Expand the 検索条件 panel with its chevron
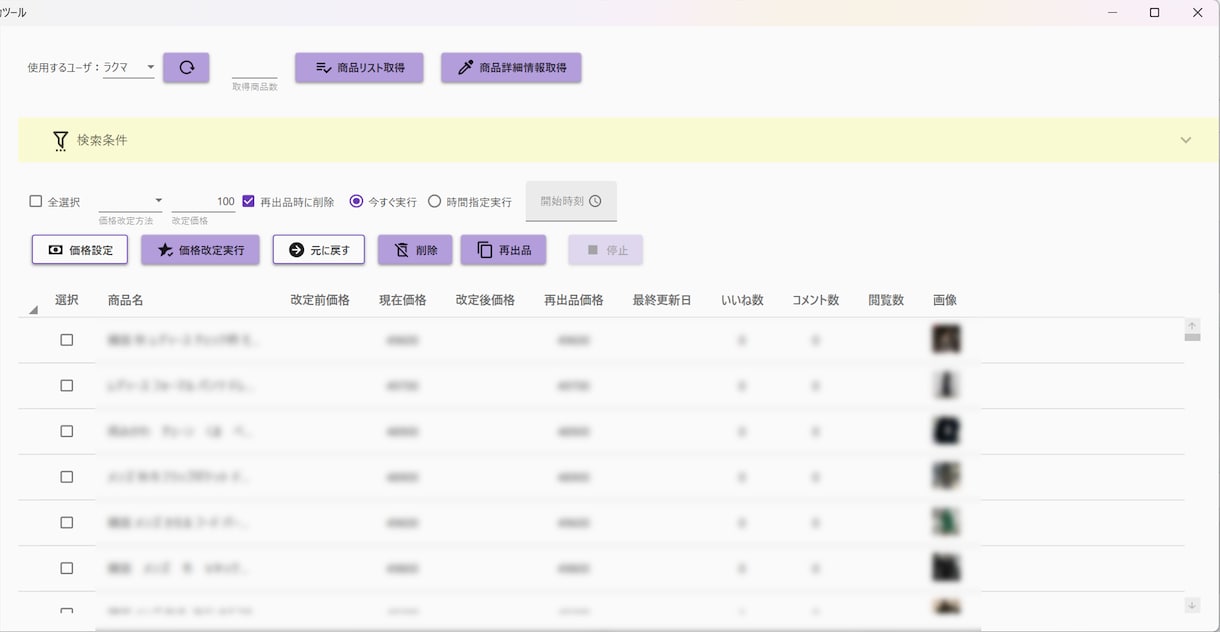This screenshot has width=1220, height=632. pos(1186,140)
